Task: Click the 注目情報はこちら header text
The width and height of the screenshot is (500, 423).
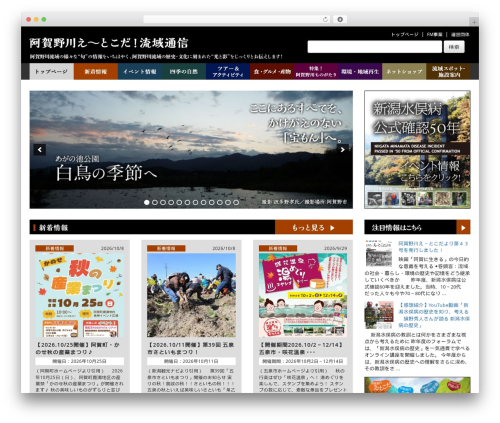Action: 397,228
